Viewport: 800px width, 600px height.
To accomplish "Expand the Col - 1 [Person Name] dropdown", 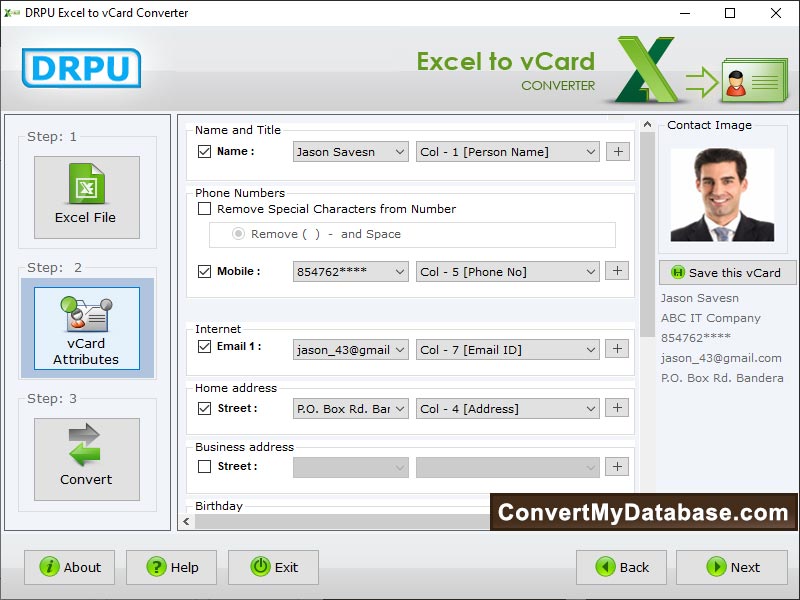I will tap(507, 152).
